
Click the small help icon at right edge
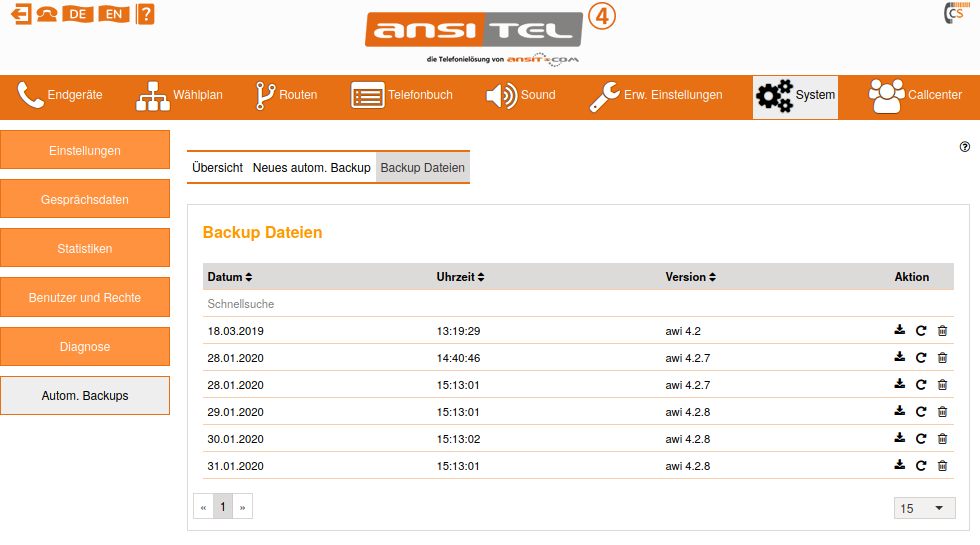965,147
